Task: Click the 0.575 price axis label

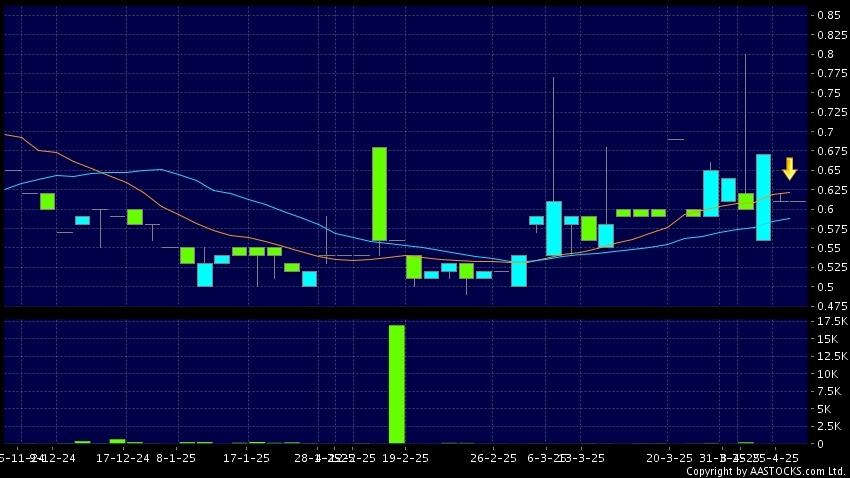Action: 832,229
